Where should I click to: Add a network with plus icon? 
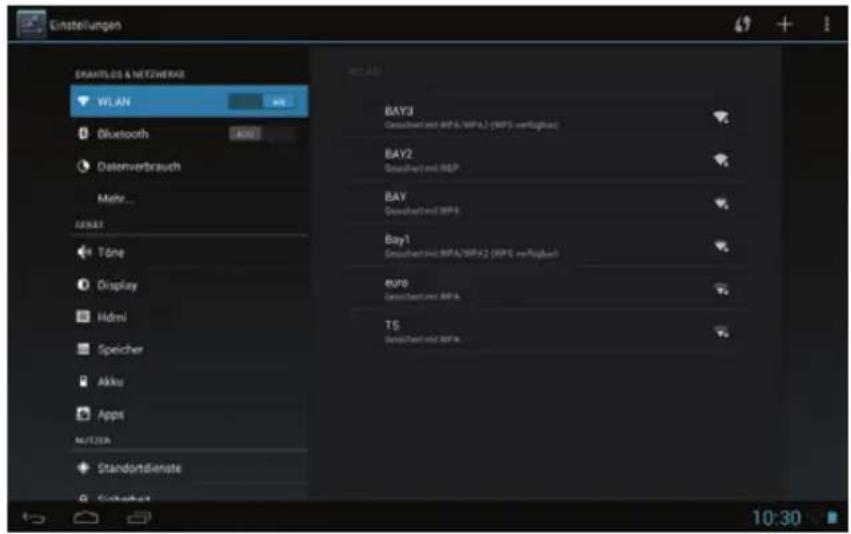(x=784, y=24)
